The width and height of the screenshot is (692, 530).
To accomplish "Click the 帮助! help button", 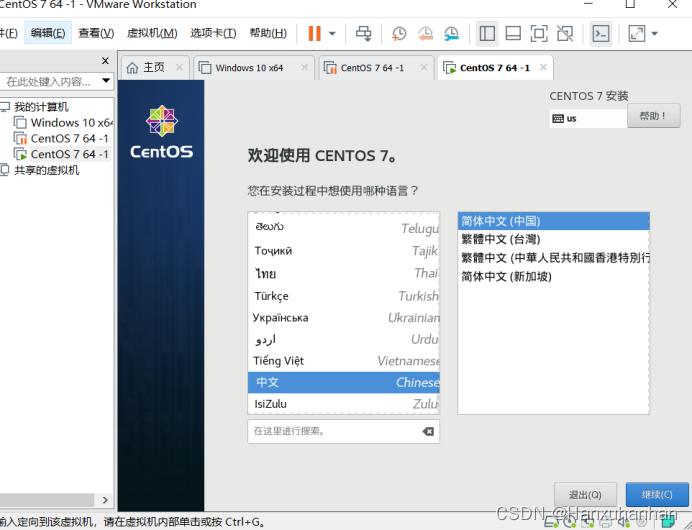I will pyautogui.click(x=654, y=116).
